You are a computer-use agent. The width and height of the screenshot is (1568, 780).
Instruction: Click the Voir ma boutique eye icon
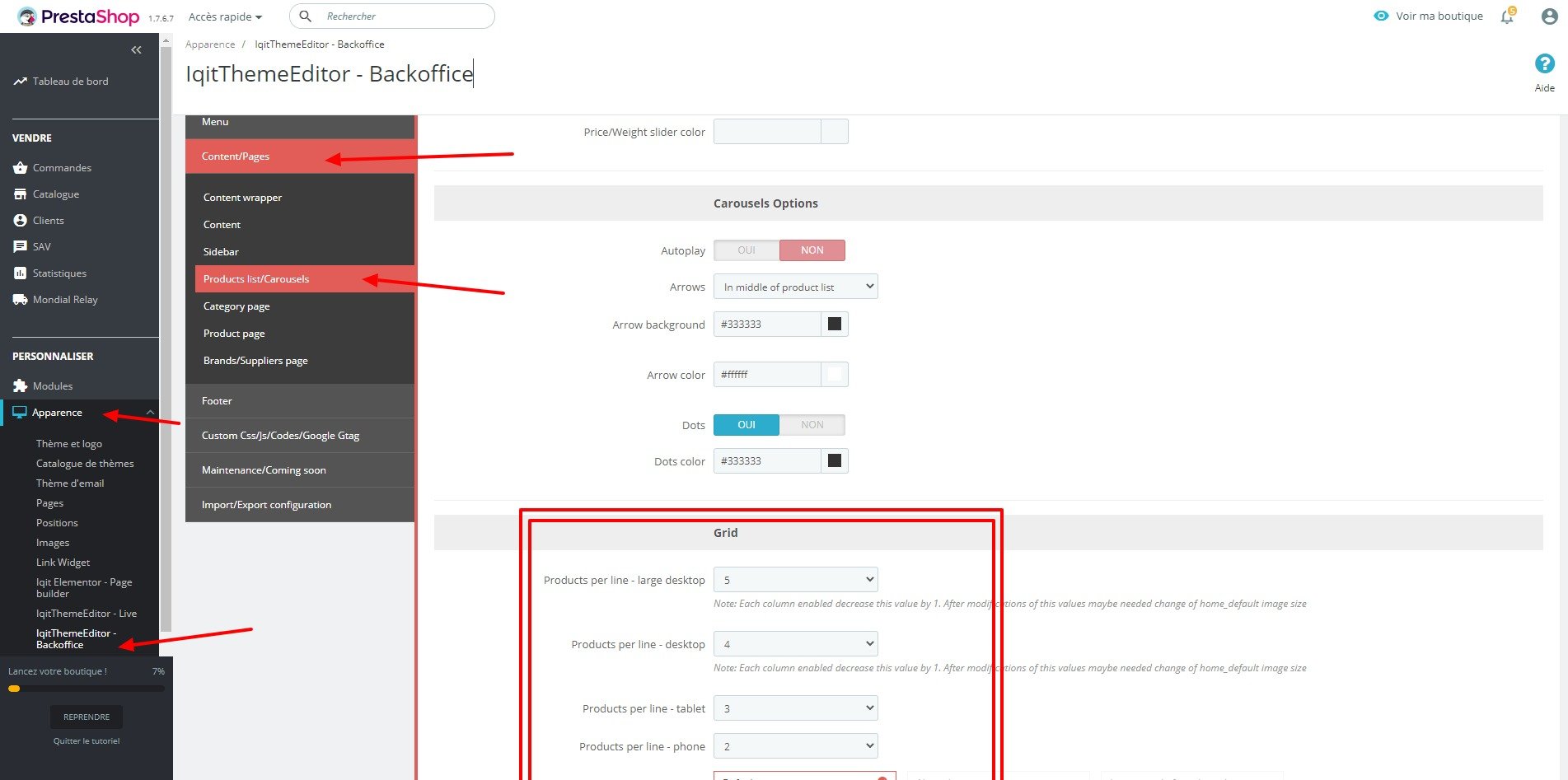pyautogui.click(x=1381, y=16)
